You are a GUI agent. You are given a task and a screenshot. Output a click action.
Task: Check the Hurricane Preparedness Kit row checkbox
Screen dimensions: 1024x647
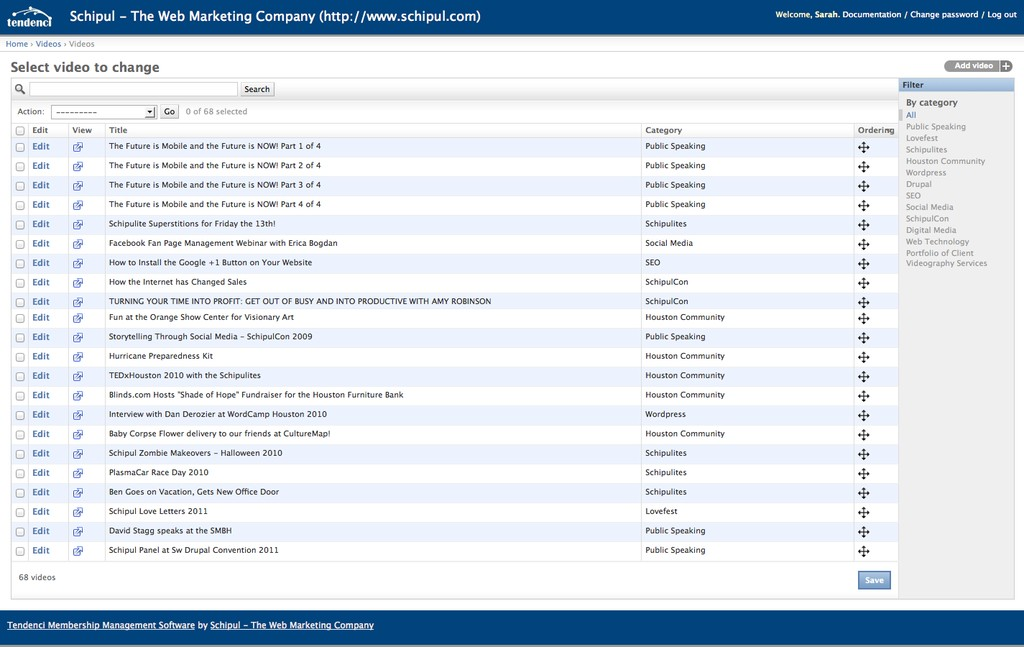pyautogui.click(x=20, y=357)
